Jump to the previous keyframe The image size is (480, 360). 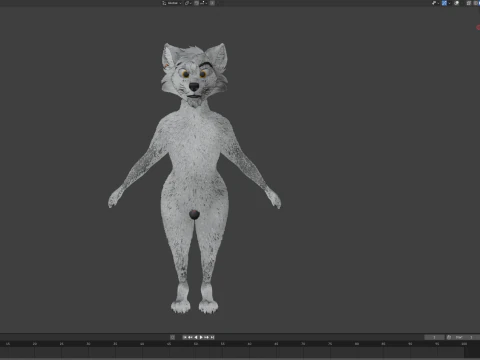point(190,337)
